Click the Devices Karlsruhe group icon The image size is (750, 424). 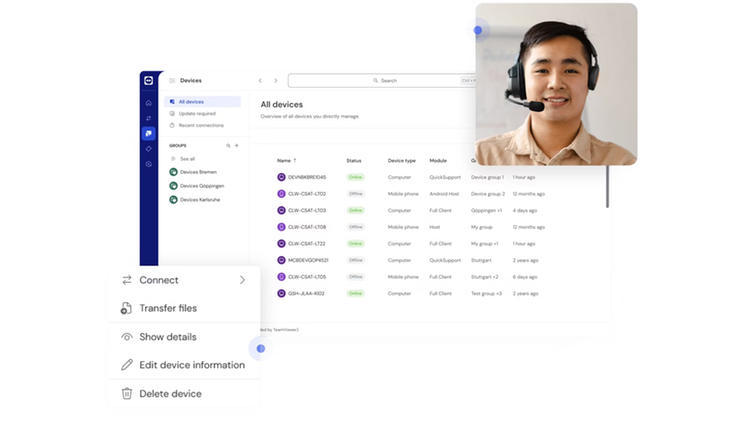click(x=173, y=200)
